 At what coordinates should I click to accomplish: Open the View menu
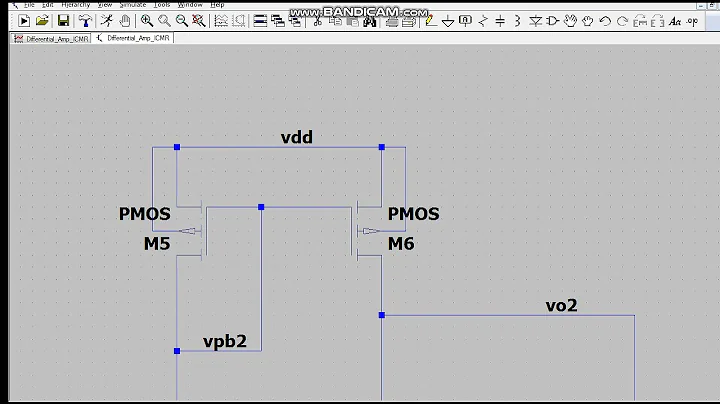point(105,5)
